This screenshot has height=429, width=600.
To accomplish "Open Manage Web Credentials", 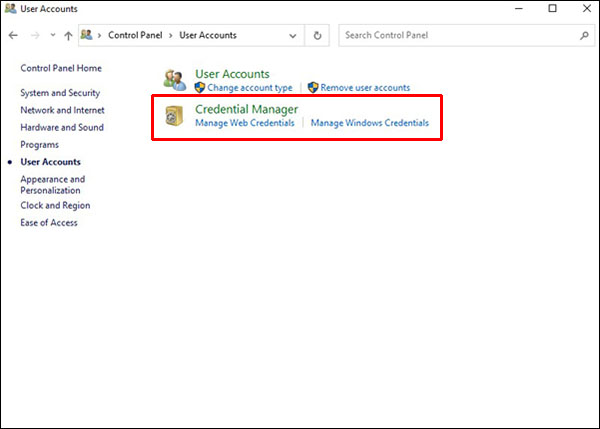I will pyautogui.click(x=245, y=123).
